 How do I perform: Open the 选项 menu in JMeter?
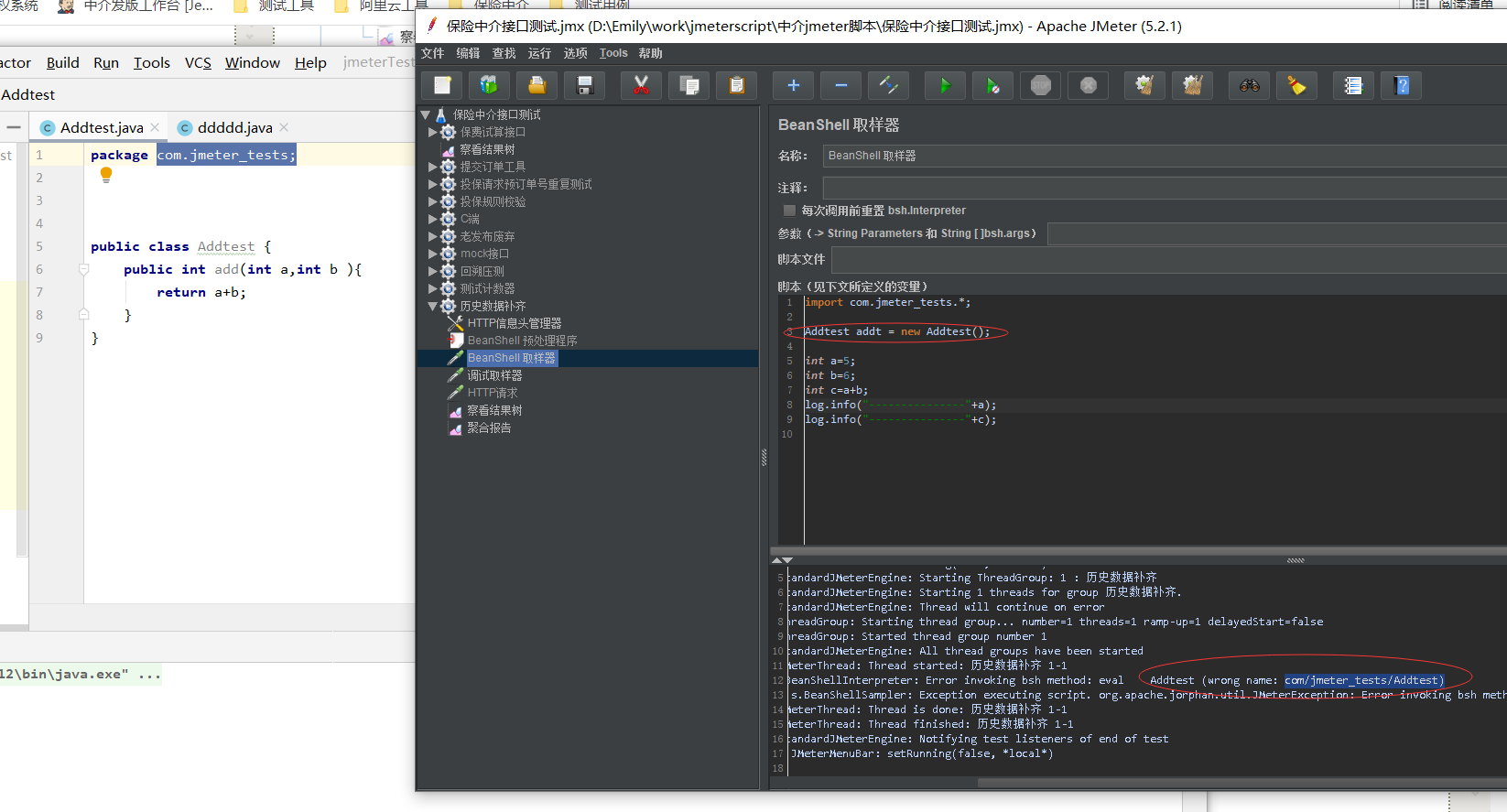click(575, 53)
